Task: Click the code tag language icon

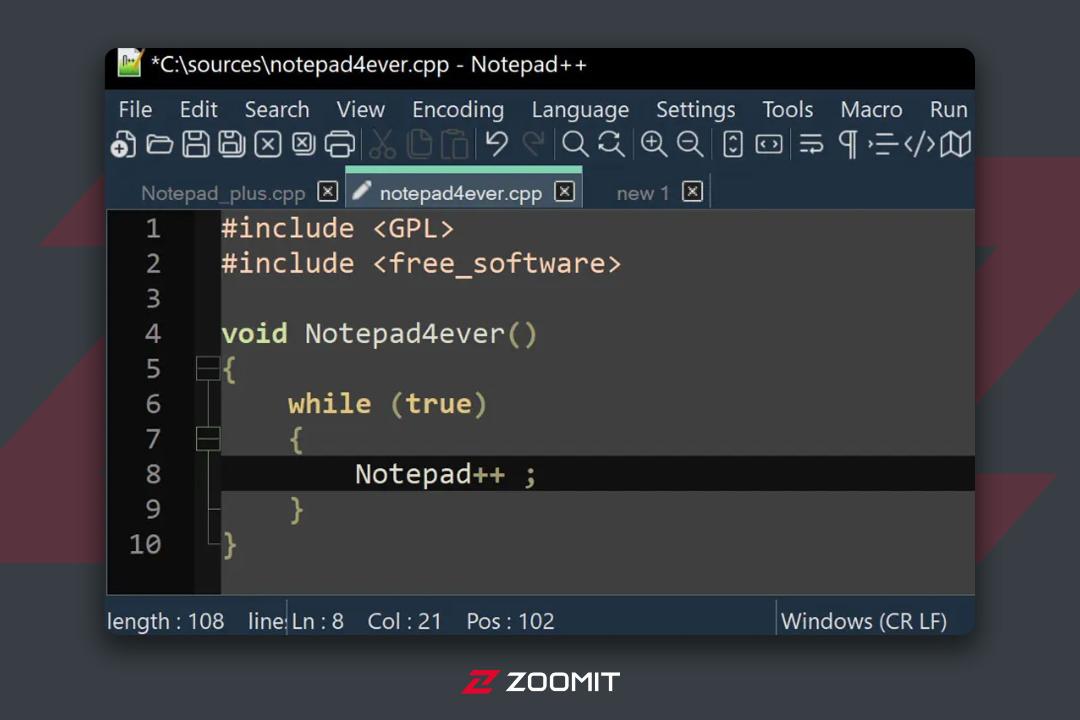Action: 920,145
